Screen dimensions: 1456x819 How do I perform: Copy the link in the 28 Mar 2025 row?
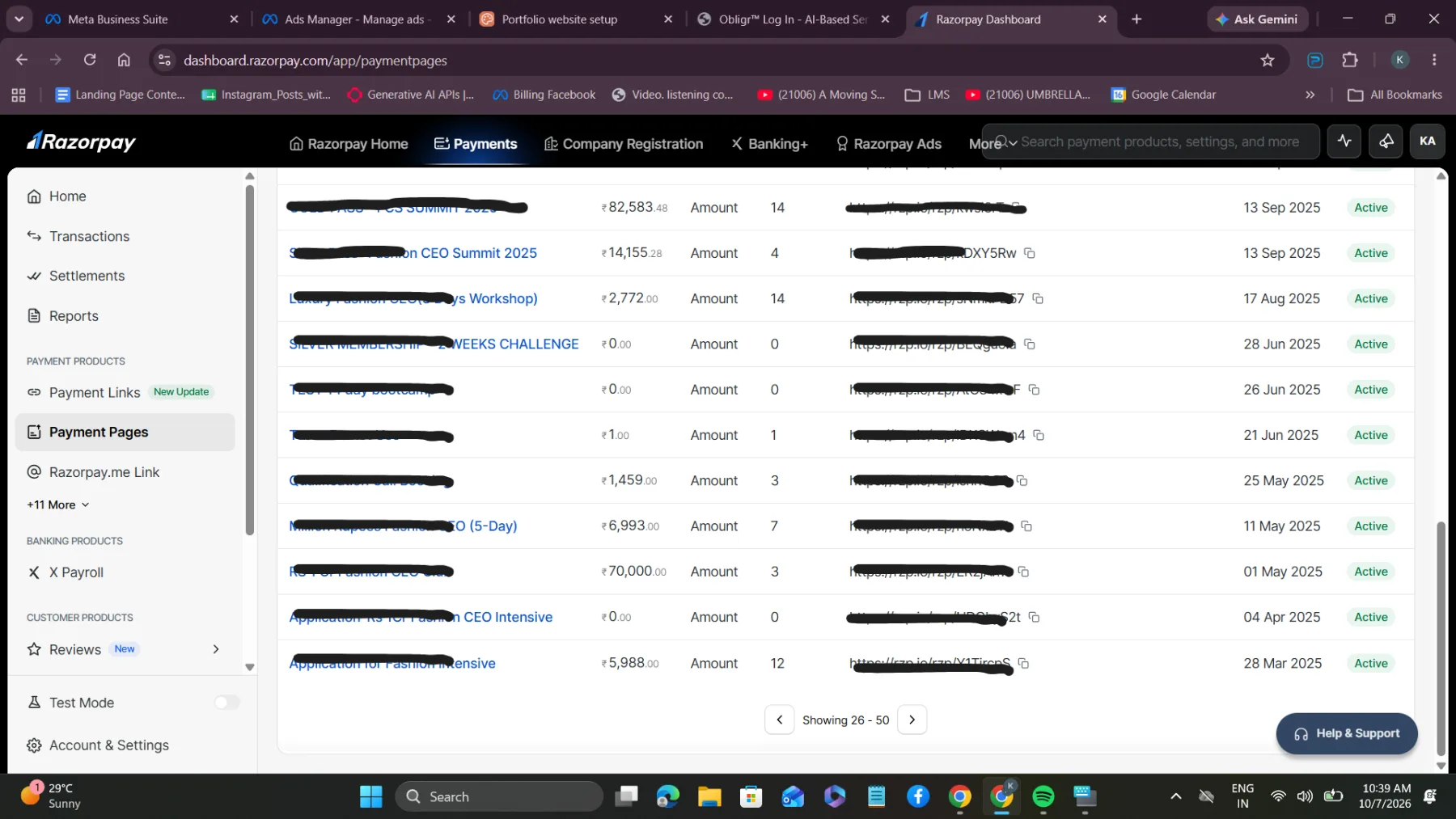1023,663
